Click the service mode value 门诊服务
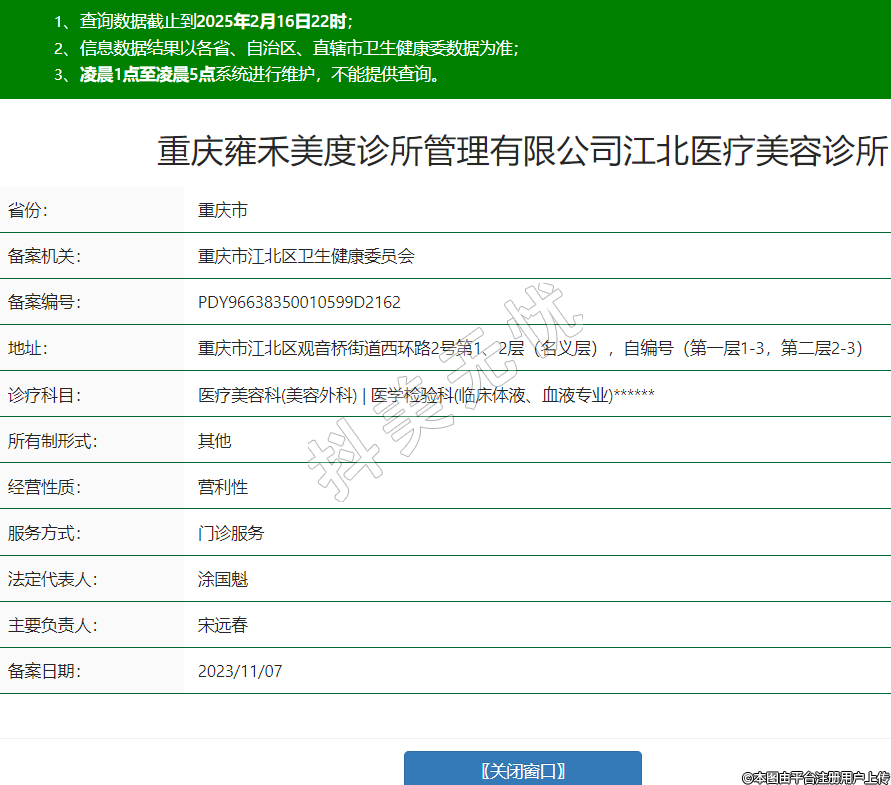Image resolution: width=891 pixels, height=785 pixels. [231, 533]
